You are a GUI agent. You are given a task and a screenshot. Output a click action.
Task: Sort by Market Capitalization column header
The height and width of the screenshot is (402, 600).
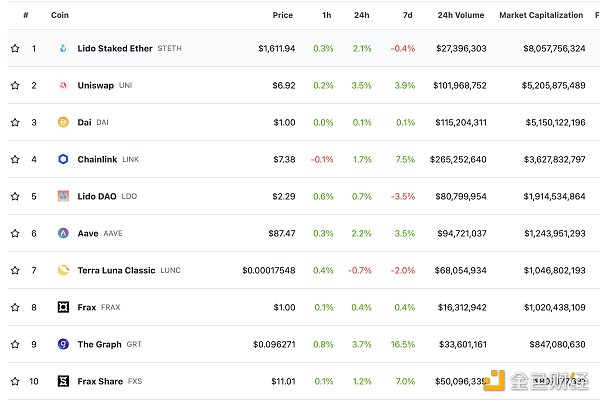coord(541,16)
